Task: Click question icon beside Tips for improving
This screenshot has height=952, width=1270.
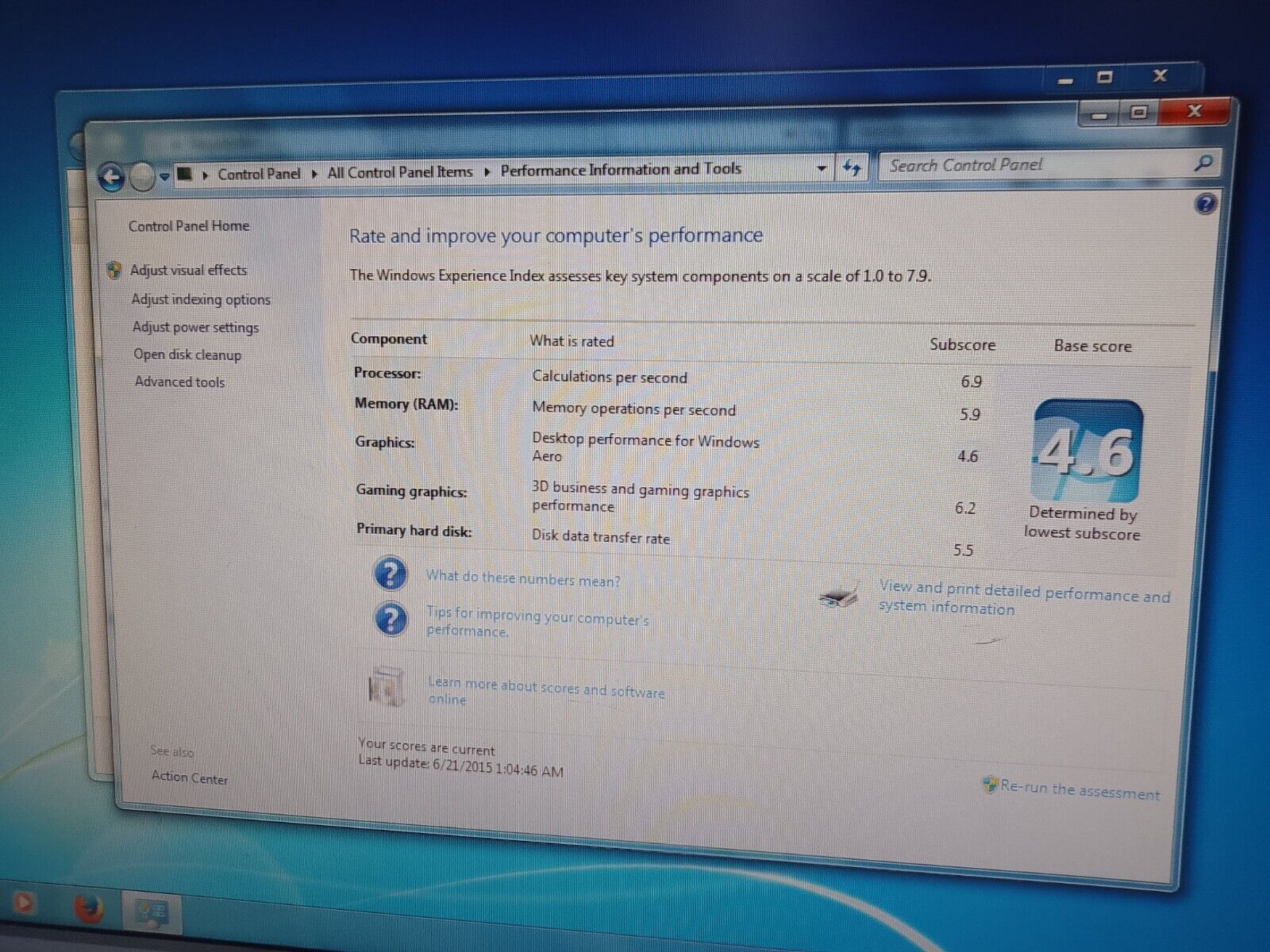Action: 391,620
